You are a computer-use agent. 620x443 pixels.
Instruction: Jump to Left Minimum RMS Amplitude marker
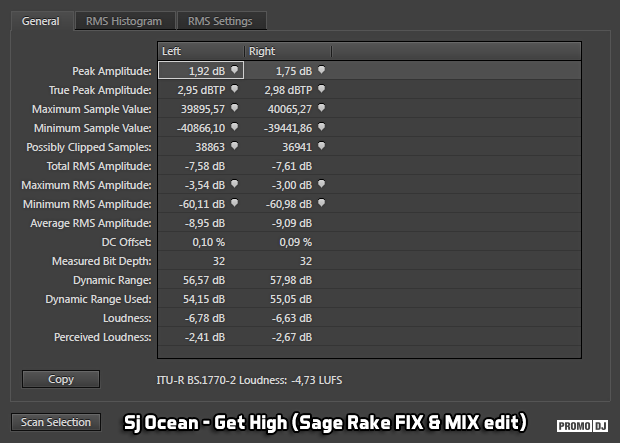234,203
